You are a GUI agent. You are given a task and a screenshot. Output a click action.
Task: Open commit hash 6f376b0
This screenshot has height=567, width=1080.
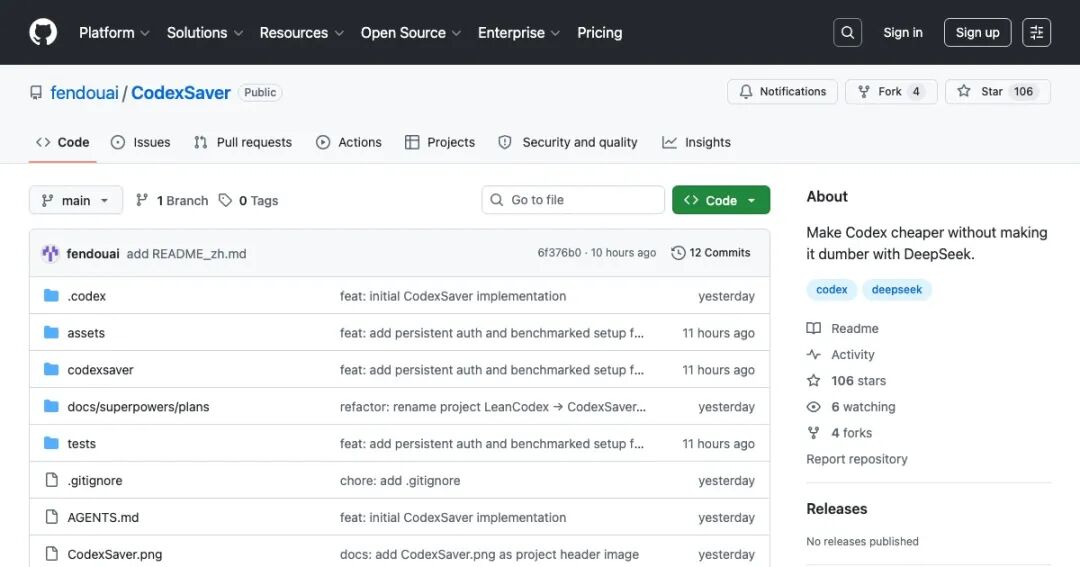tap(559, 253)
